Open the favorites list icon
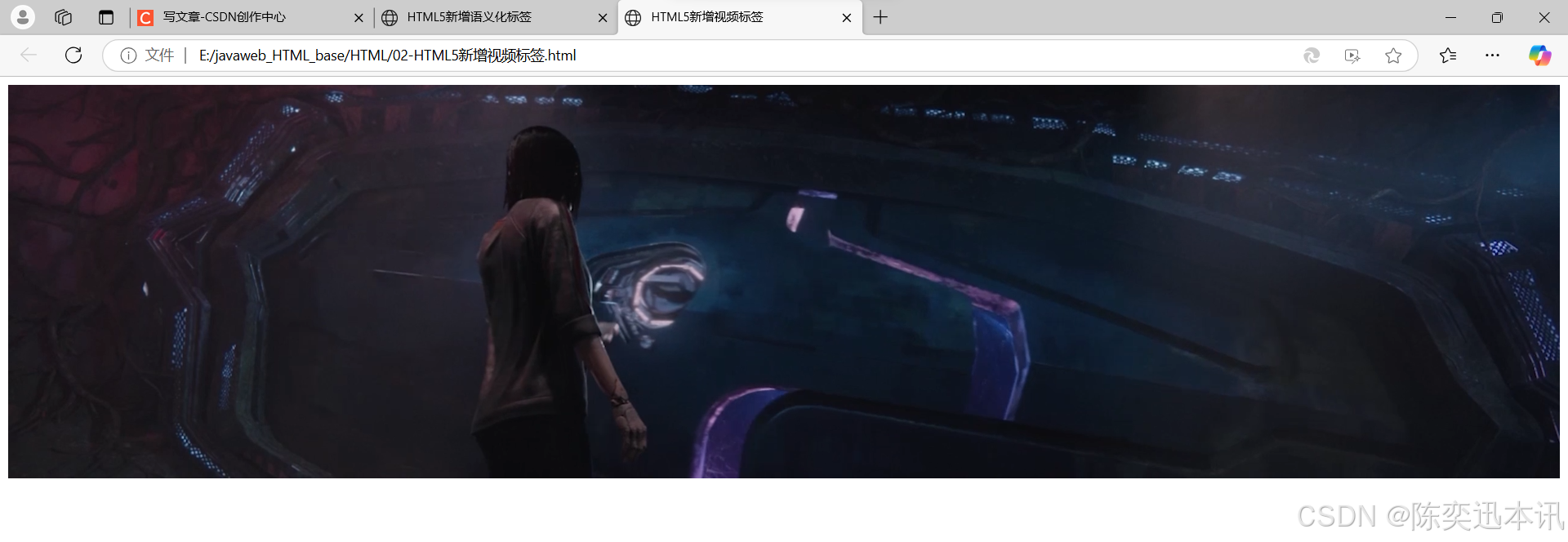The image size is (1568, 542). click(x=1448, y=56)
